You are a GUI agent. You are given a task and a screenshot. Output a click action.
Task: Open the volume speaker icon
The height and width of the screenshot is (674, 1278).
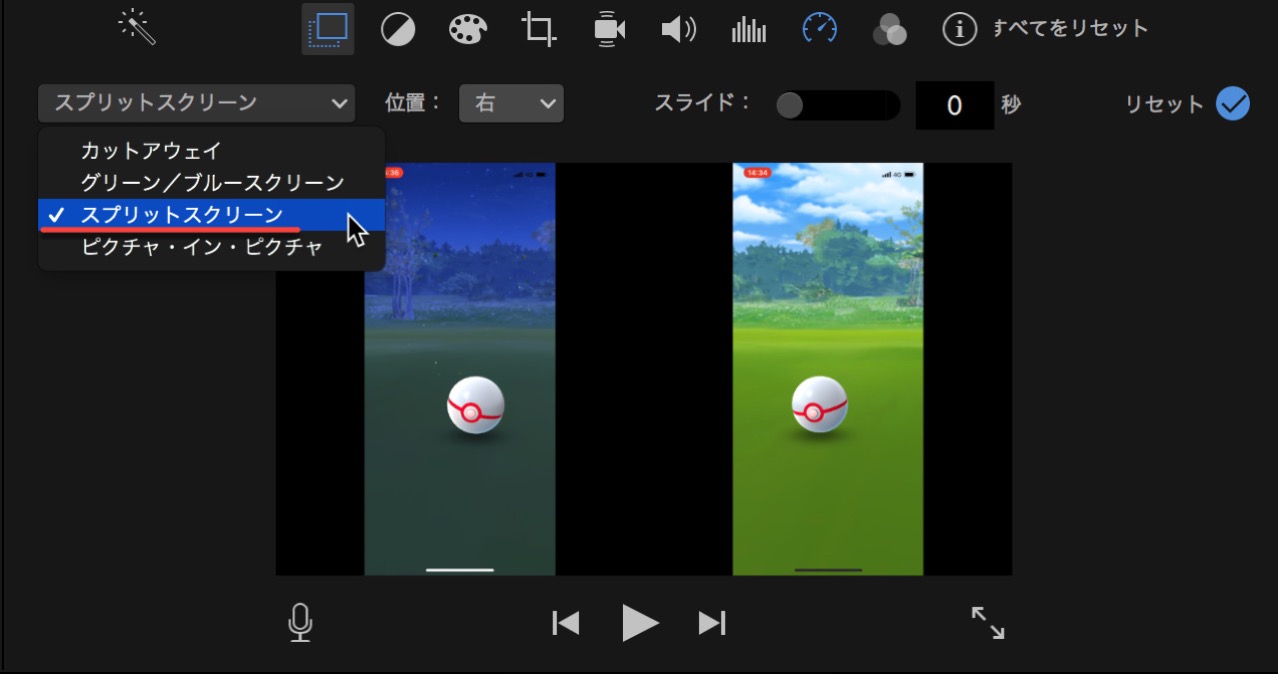[678, 29]
